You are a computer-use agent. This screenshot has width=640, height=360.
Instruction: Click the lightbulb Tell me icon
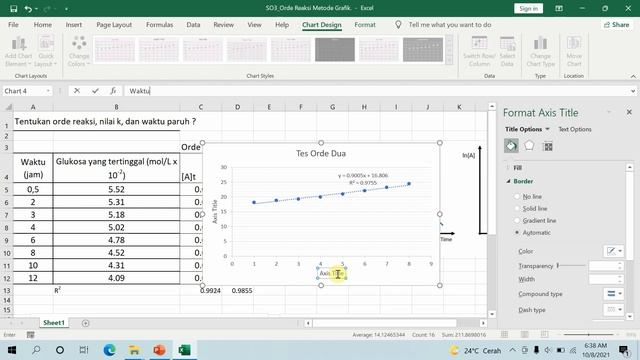tap(398, 24)
